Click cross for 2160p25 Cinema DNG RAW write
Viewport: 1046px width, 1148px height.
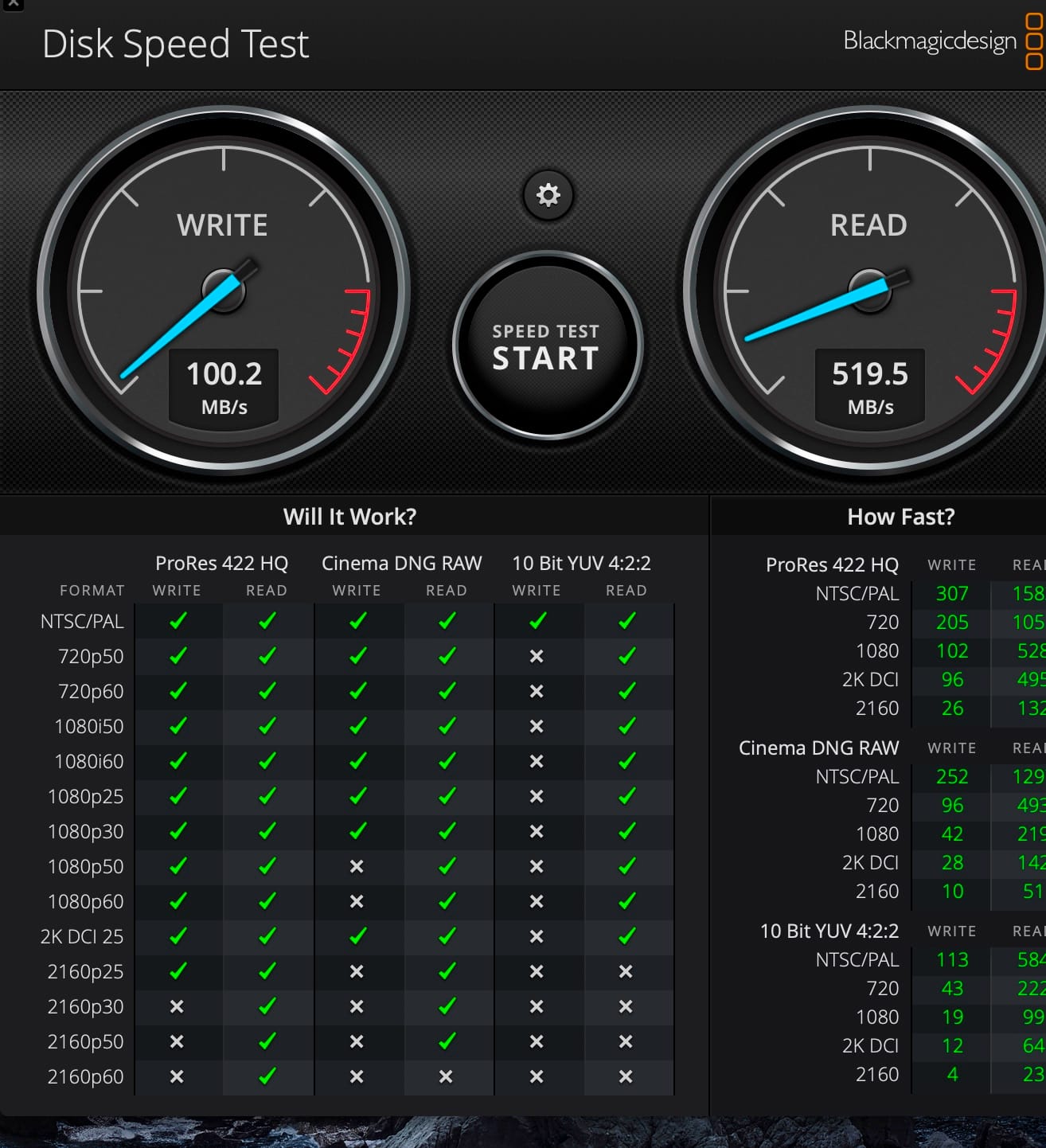click(x=357, y=971)
